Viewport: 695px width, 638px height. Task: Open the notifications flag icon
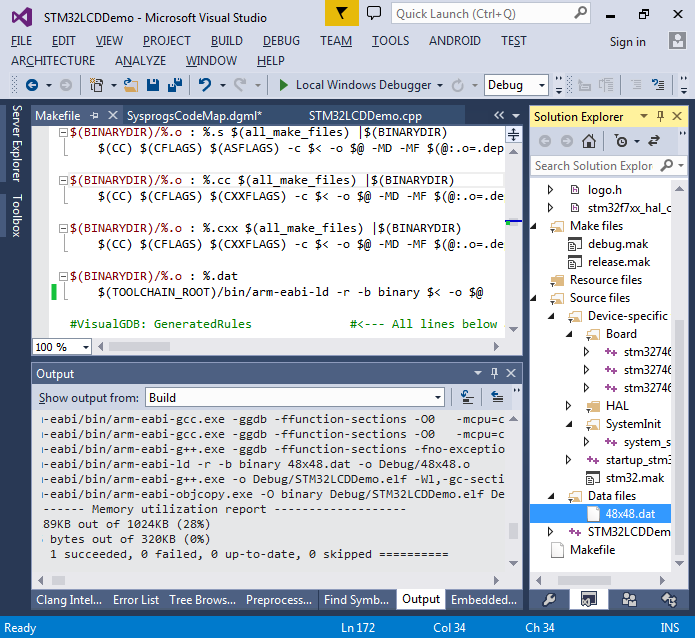341,13
